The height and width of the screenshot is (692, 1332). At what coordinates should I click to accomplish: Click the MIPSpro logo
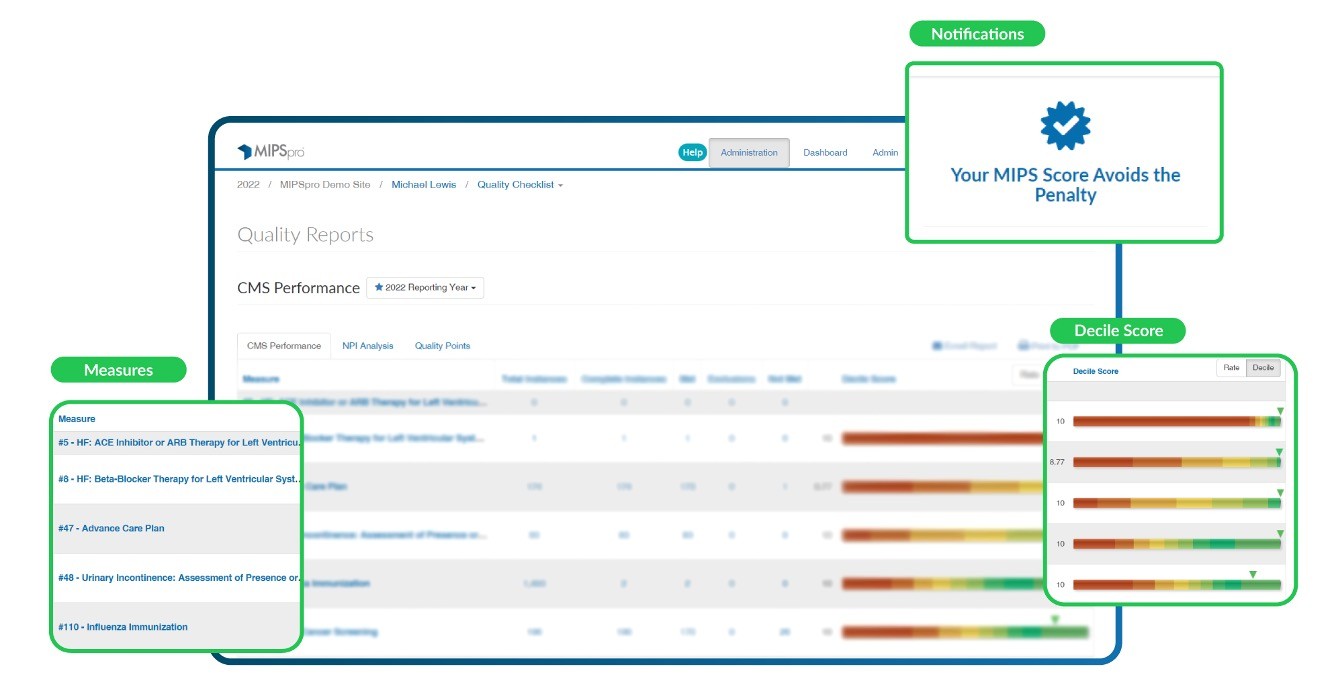[270, 152]
